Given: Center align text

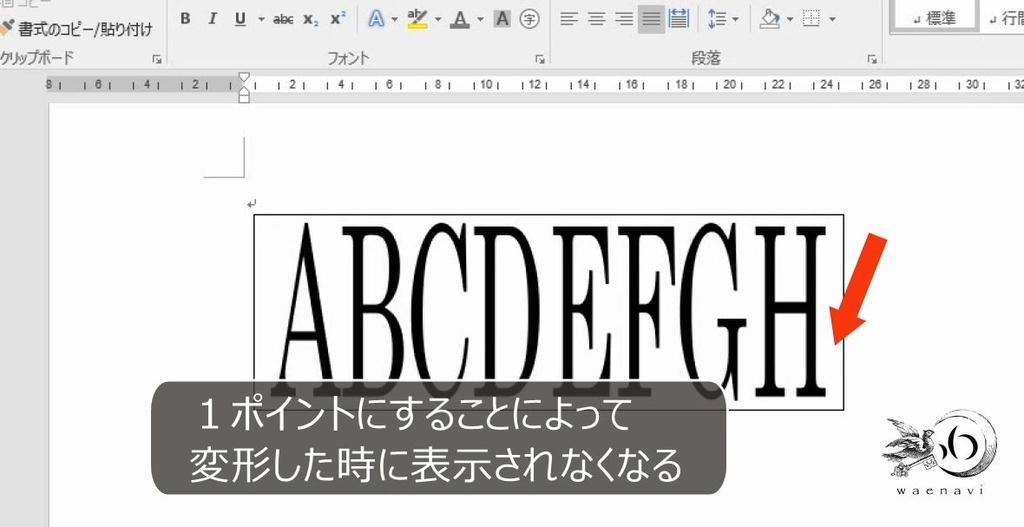Looking at the screenshot, I should pos(596,19).
